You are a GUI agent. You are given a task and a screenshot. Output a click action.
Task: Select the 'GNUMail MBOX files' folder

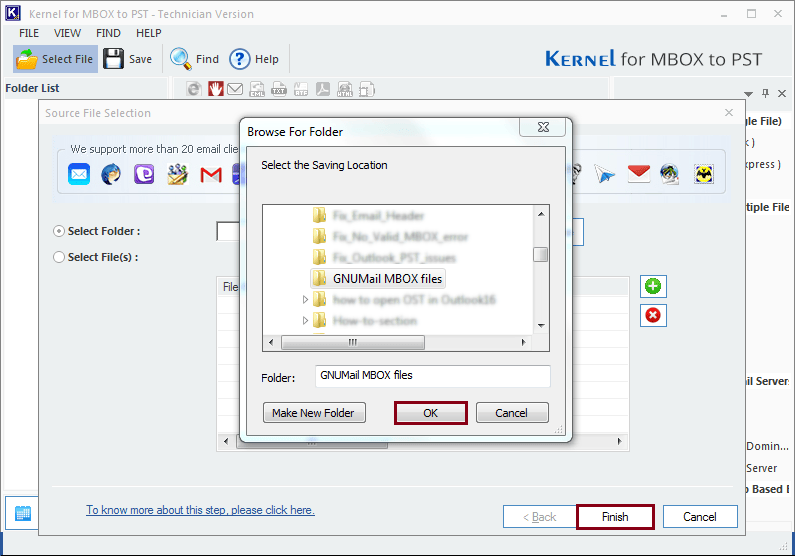(x=378, y=279)
